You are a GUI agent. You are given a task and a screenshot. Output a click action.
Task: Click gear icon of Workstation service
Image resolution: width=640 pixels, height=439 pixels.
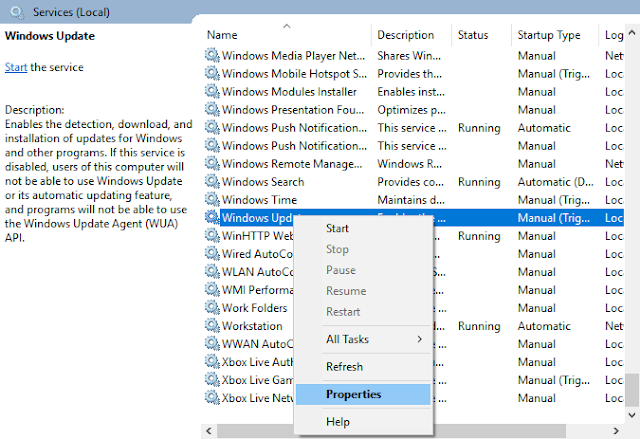pos(212,325)
